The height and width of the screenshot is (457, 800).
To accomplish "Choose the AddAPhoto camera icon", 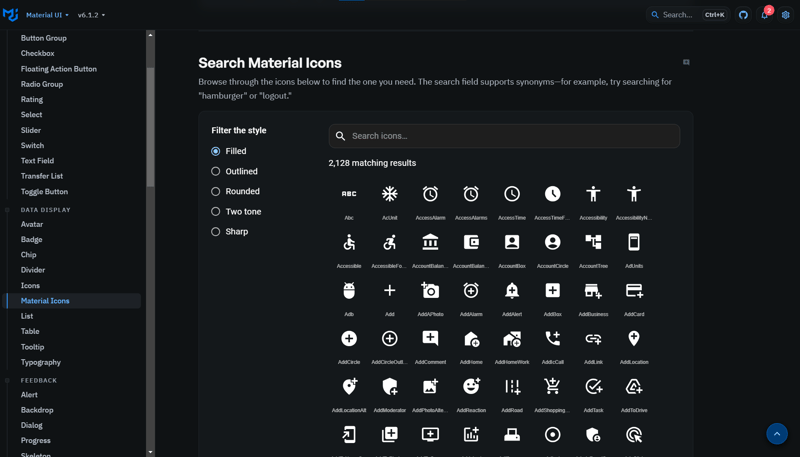I will tap(430, 290).
